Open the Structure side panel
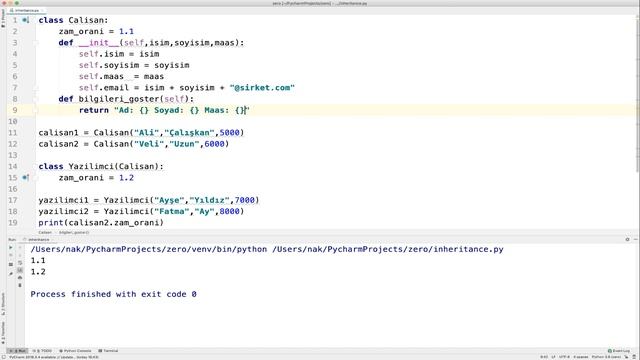The height and width of the screenshot is (360, 640). (x=3, y=304)
